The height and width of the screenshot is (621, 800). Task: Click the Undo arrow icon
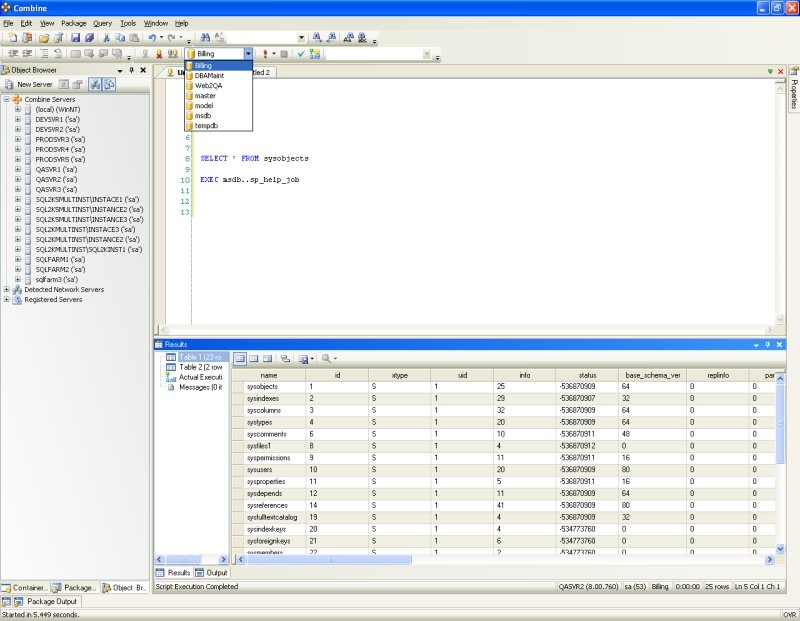(151, 38)
